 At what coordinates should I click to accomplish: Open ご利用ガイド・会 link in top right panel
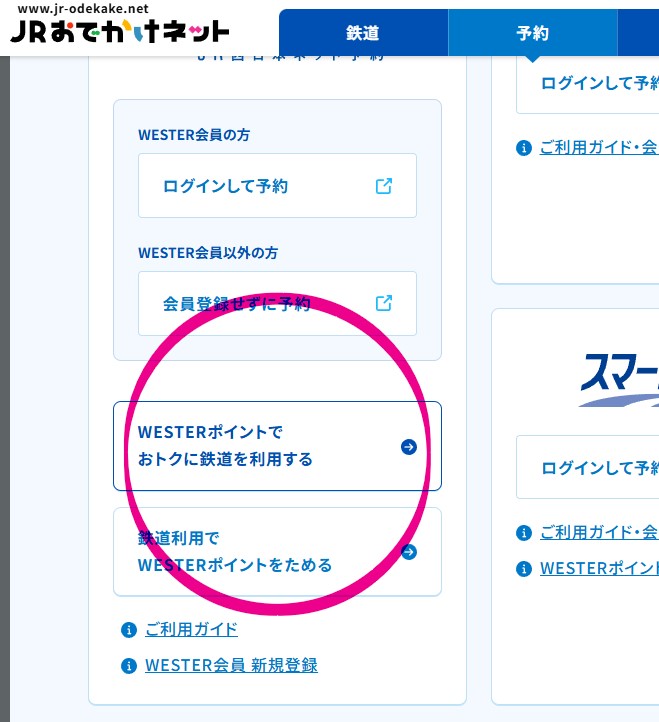coord(599,147)
